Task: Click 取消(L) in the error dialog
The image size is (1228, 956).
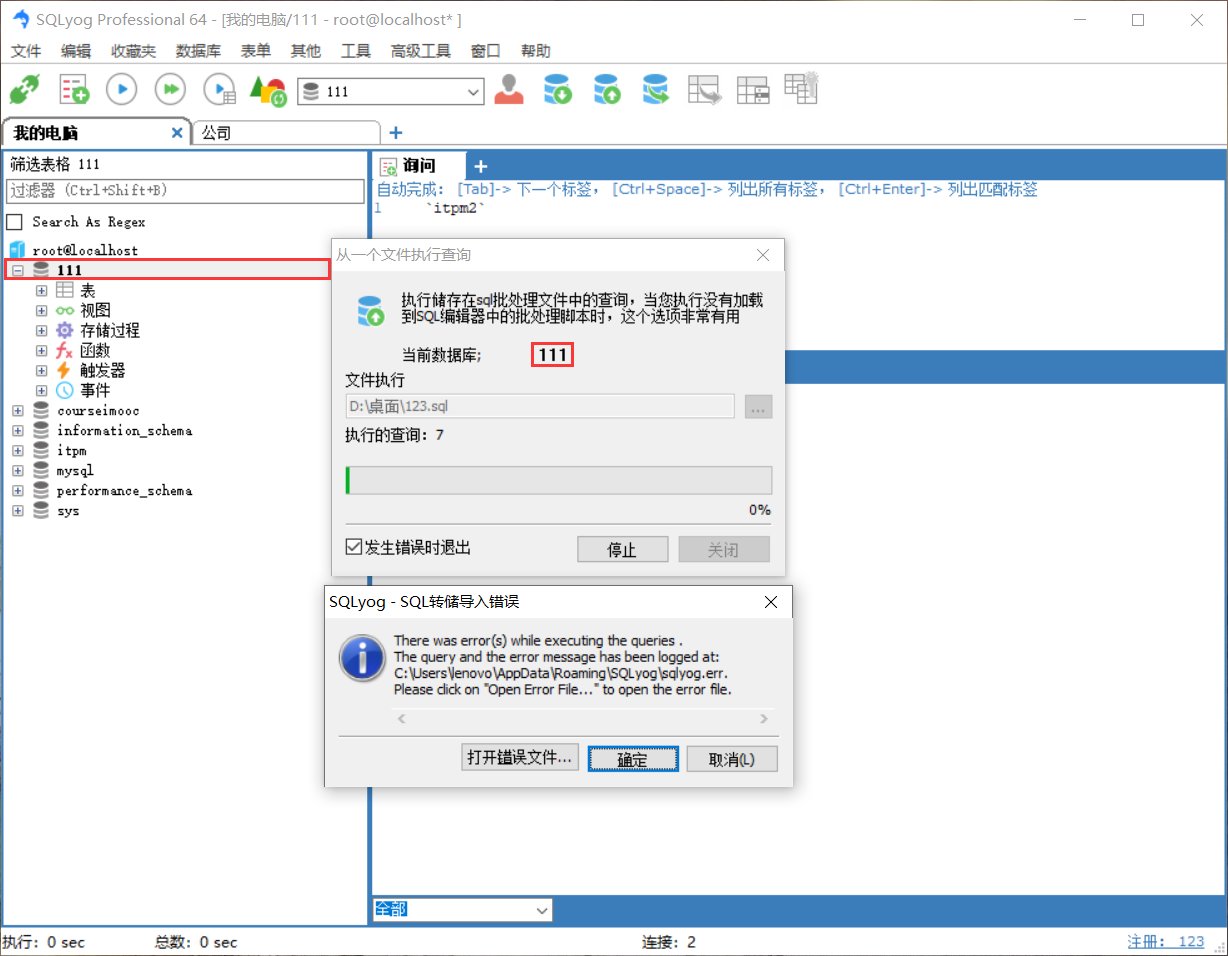Action: point(731,758)
